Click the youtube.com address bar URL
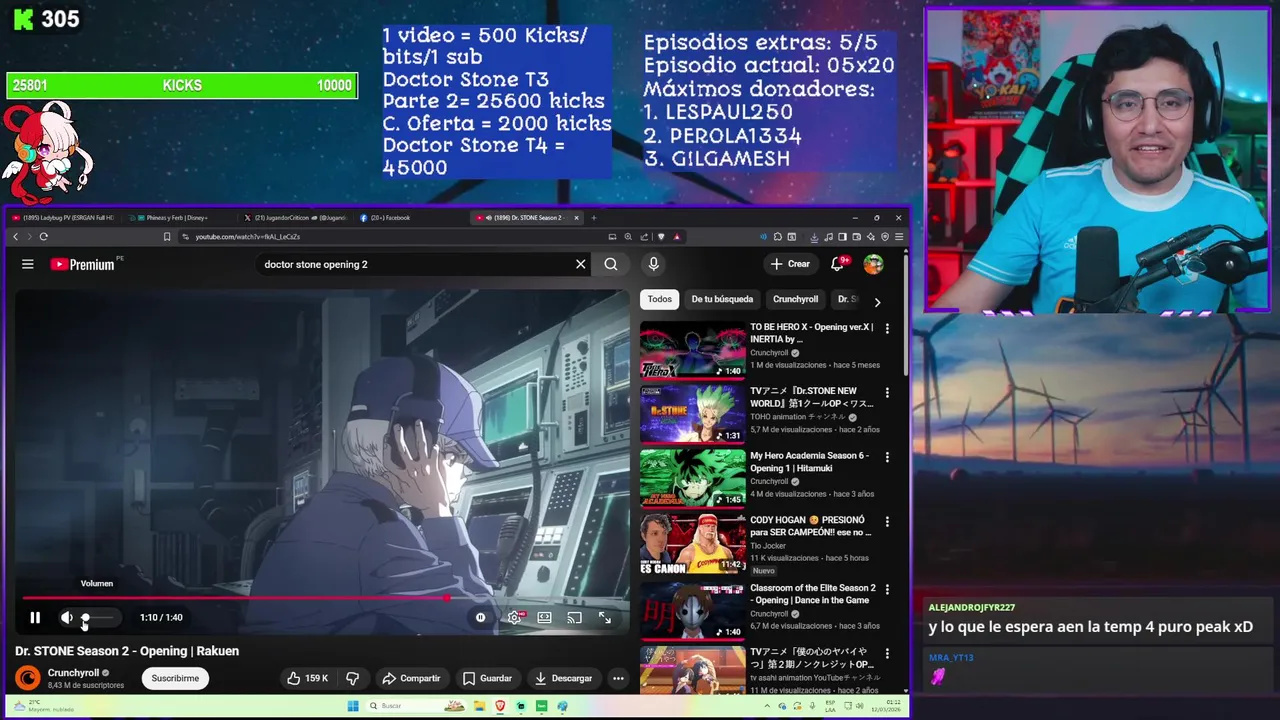 tap(247, 237)
